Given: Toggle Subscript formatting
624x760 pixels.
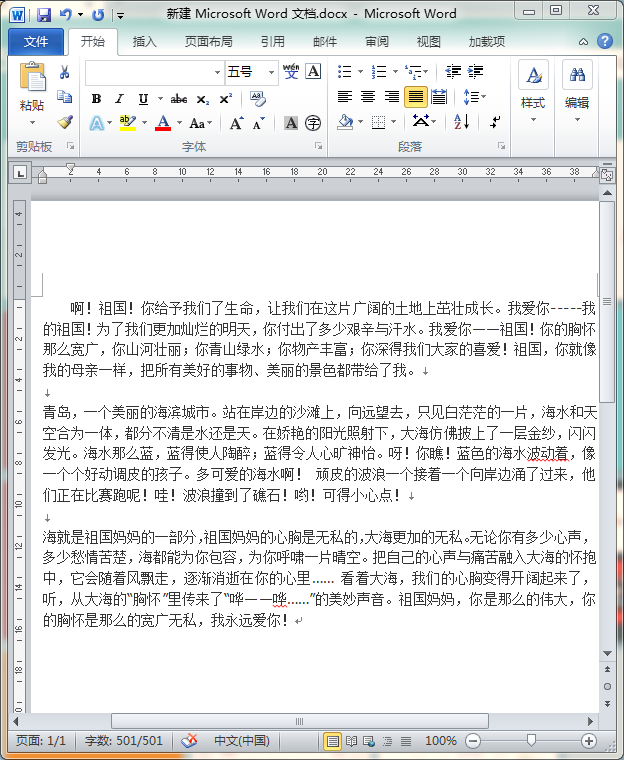Looking at the screenshot, I should [202, 99].
